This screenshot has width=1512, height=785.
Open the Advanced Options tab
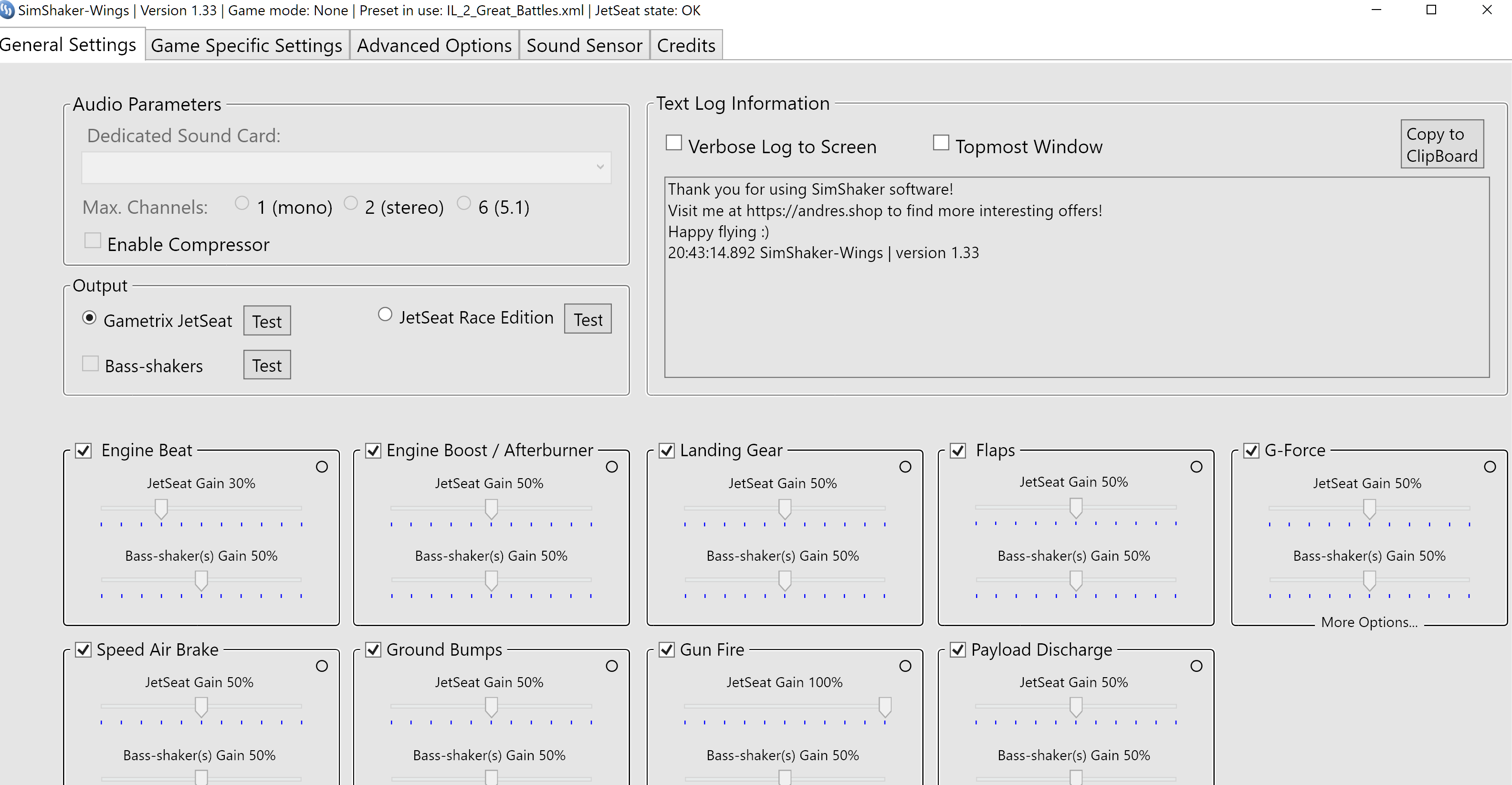tap(434, 45)
